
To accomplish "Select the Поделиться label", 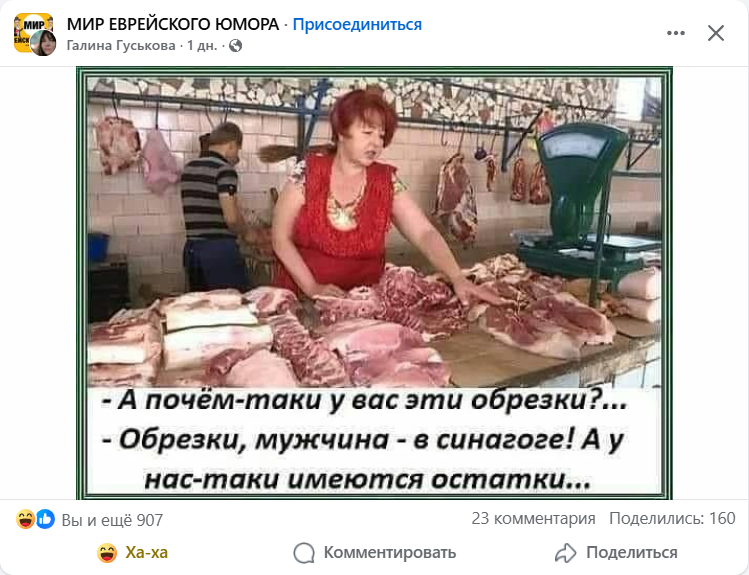I will point(631,553).
